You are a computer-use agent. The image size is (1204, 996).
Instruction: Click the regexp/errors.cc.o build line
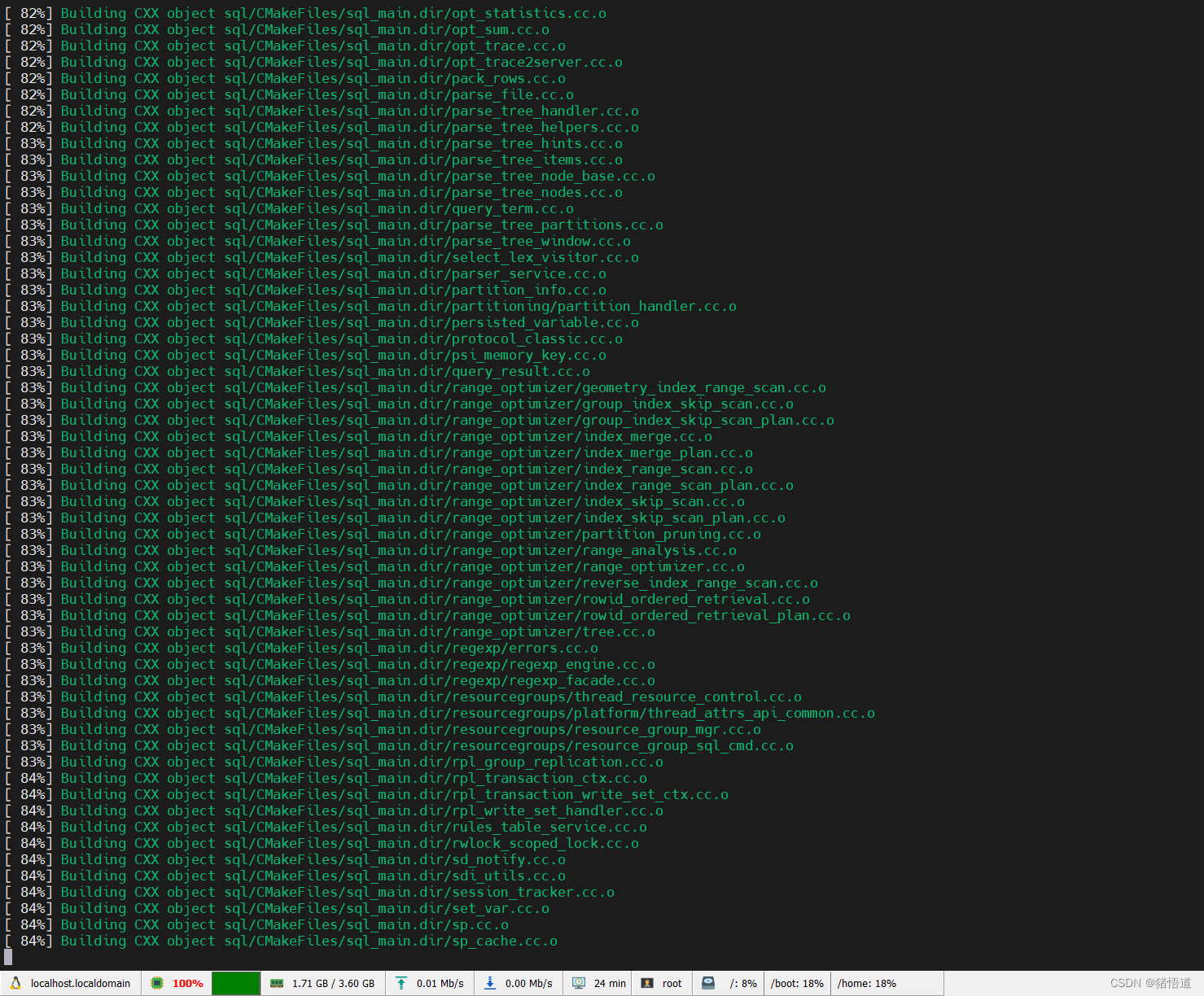(301, 648)
